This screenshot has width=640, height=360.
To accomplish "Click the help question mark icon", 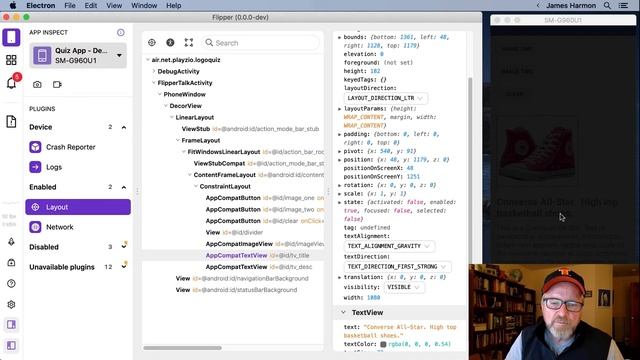I will [11, 283].
